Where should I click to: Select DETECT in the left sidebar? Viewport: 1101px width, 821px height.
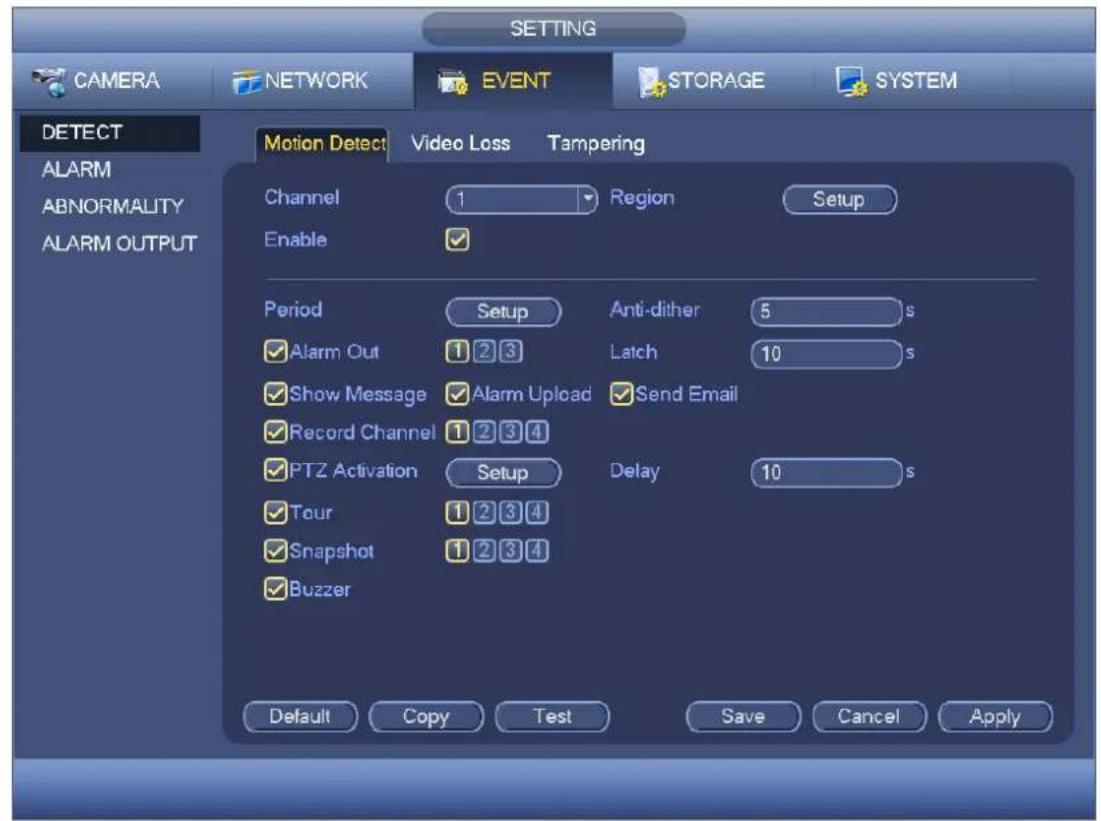[110, 132]
